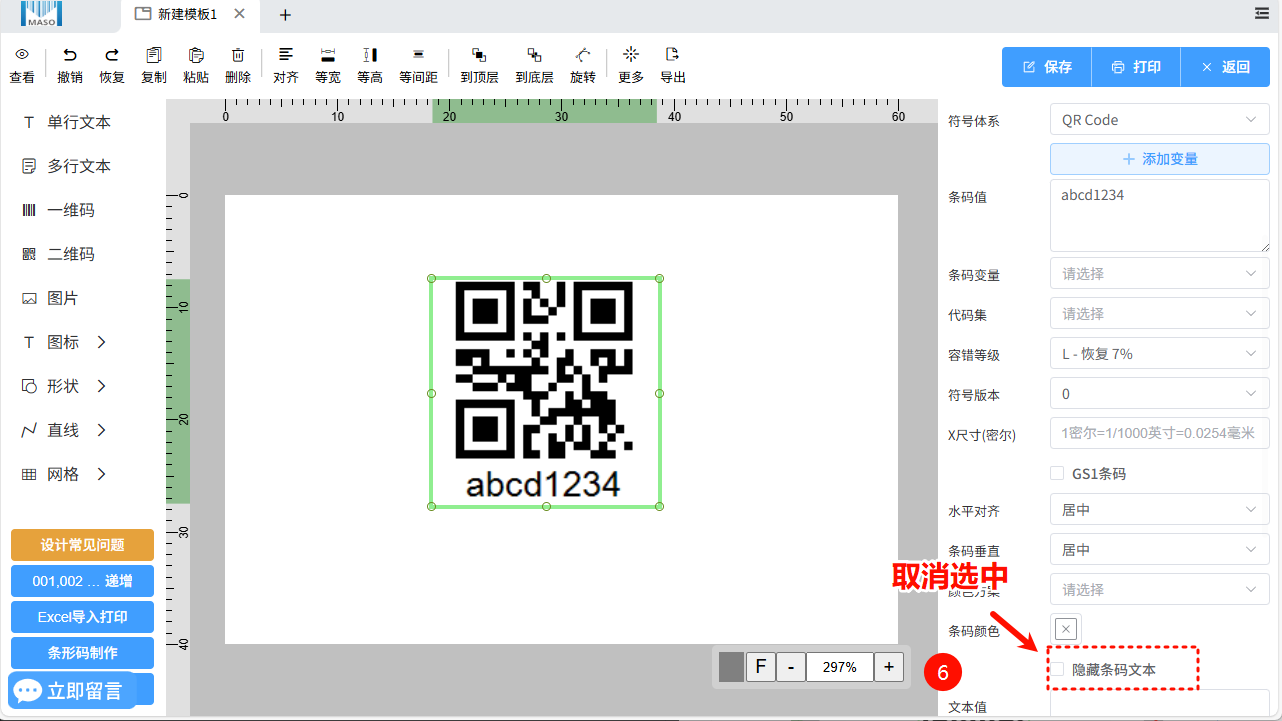Image resolution: width=1282 pixels, height=721 pixels.
Task: Expand the 直线 submenu
Action: point(101,430)
